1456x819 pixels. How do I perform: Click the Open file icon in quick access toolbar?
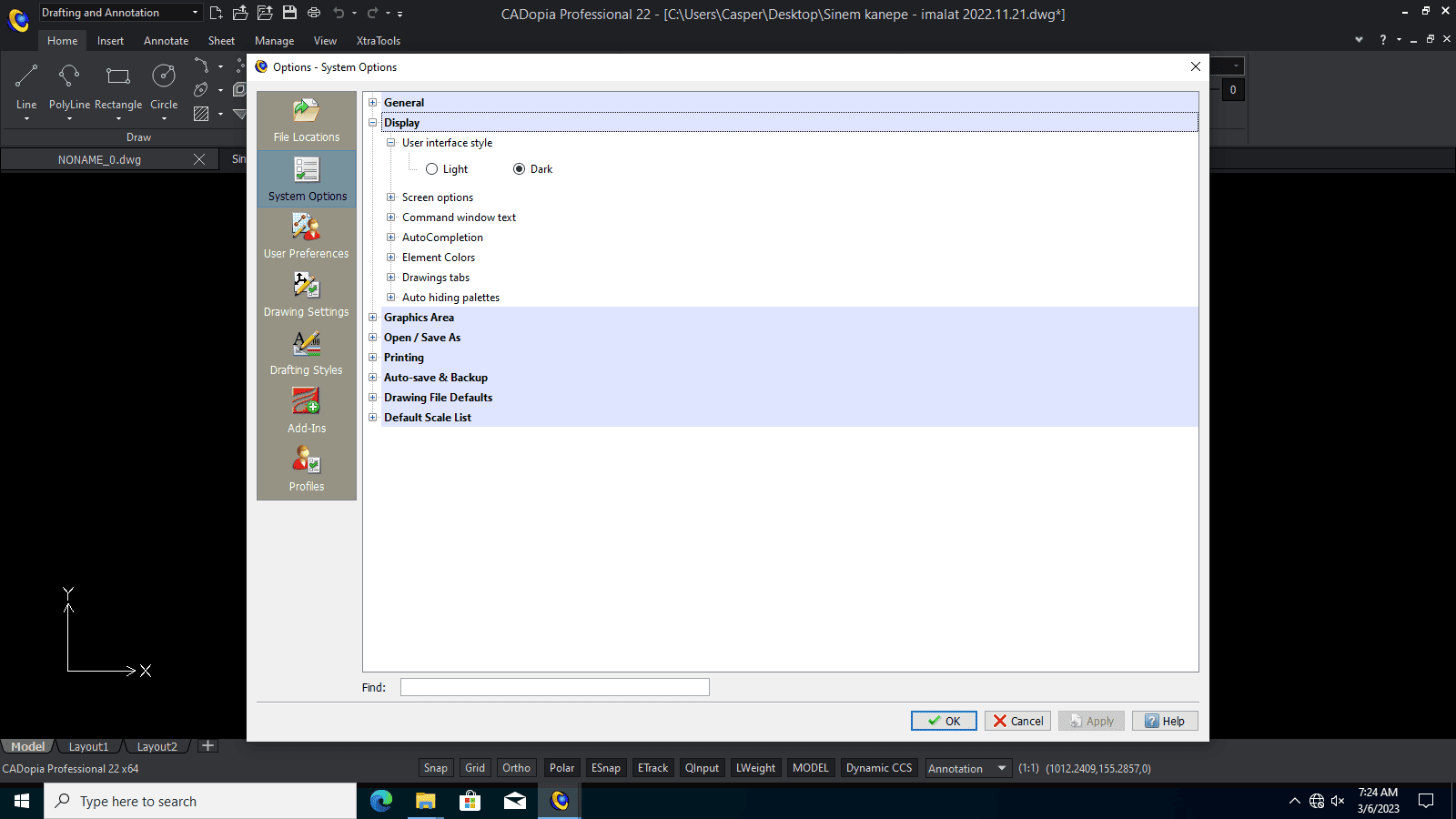click(x=240, y=13)
